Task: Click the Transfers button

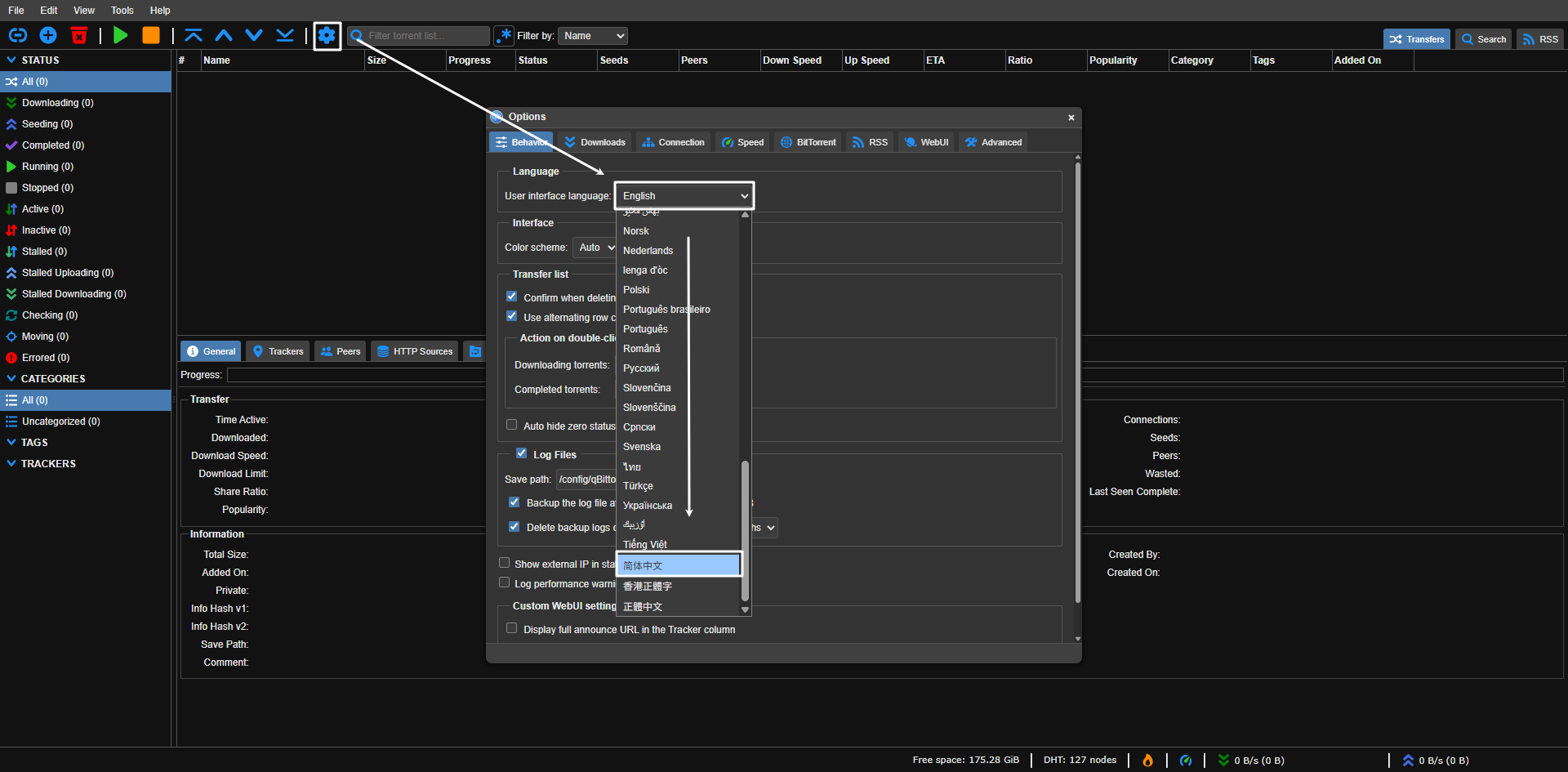Action: (1416, 39)
